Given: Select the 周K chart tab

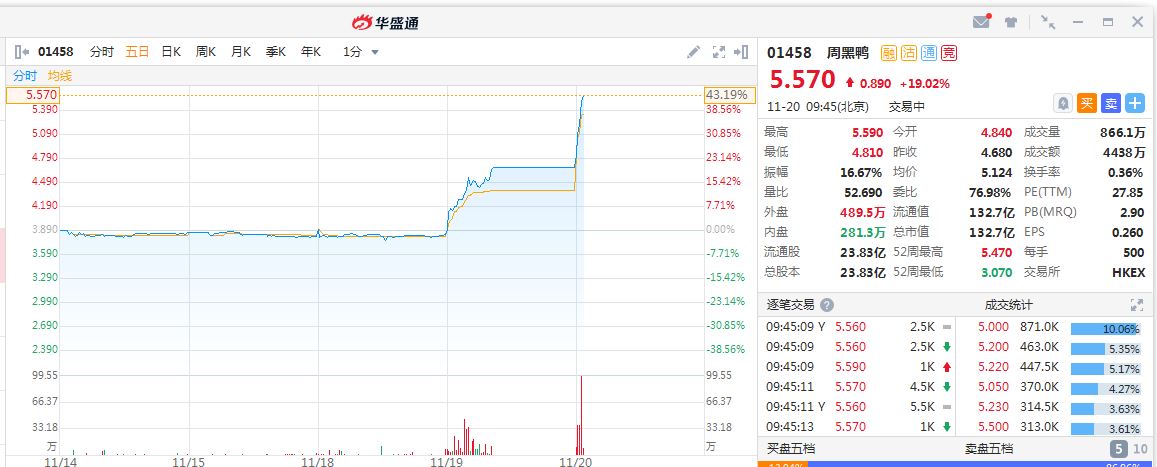Looking at the screenshot, I should 206,52.
